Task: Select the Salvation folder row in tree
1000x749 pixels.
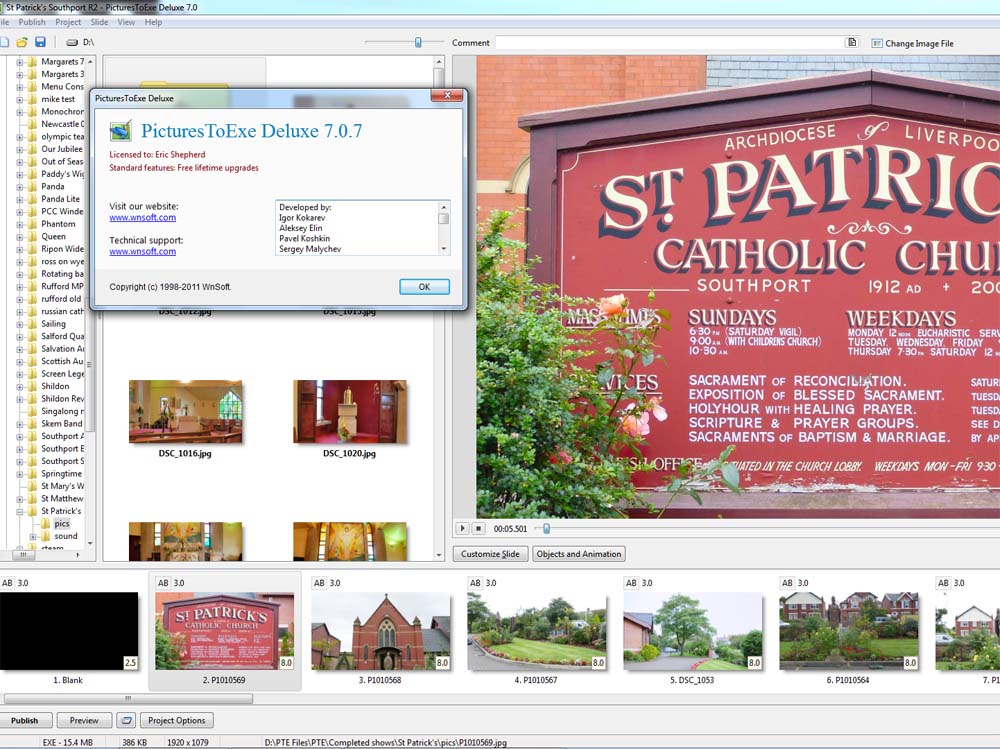Action: (x=62, y=349)
